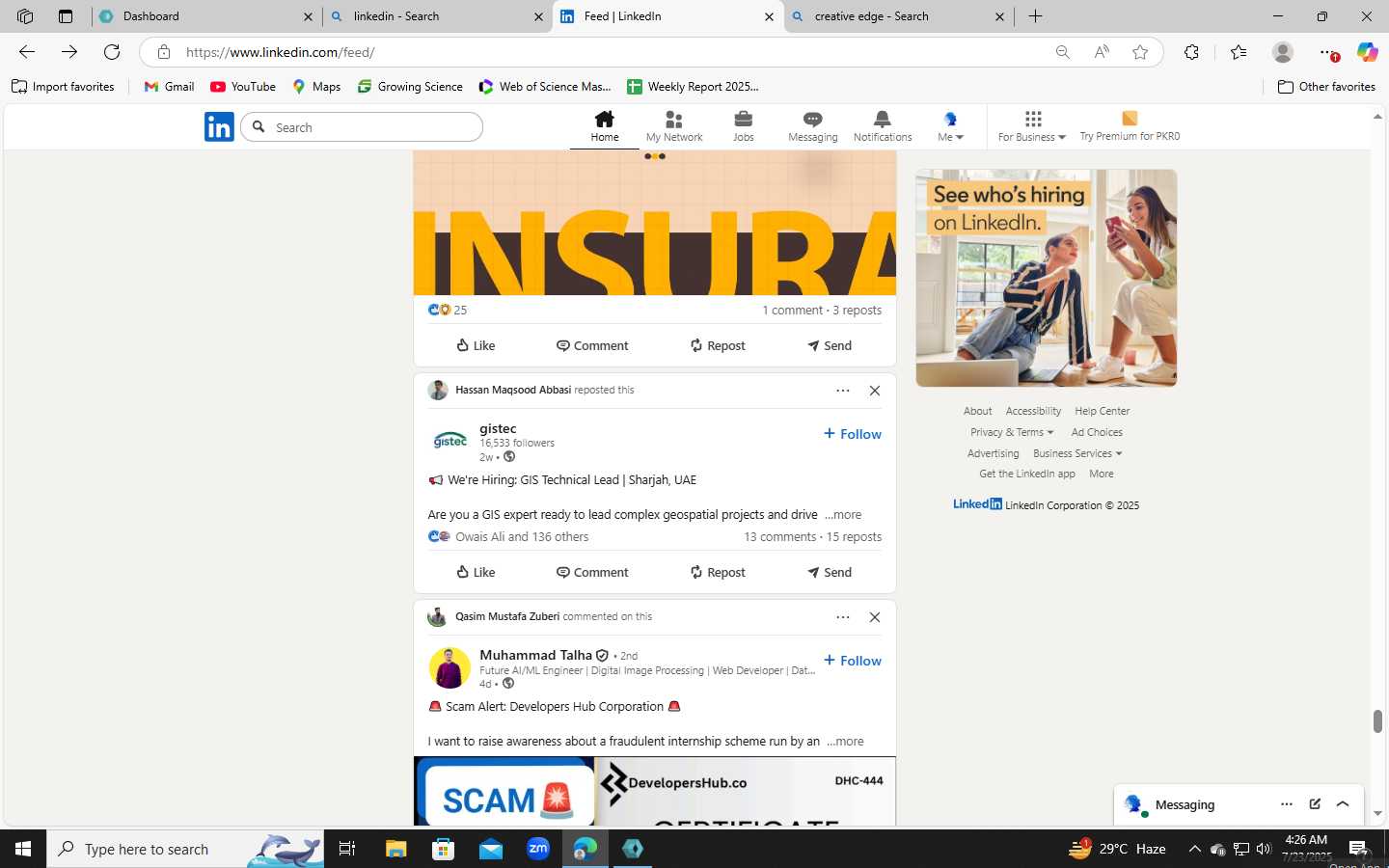1389x868 pixels.
Task: Send the insurance post
Action: click(830, 345)
